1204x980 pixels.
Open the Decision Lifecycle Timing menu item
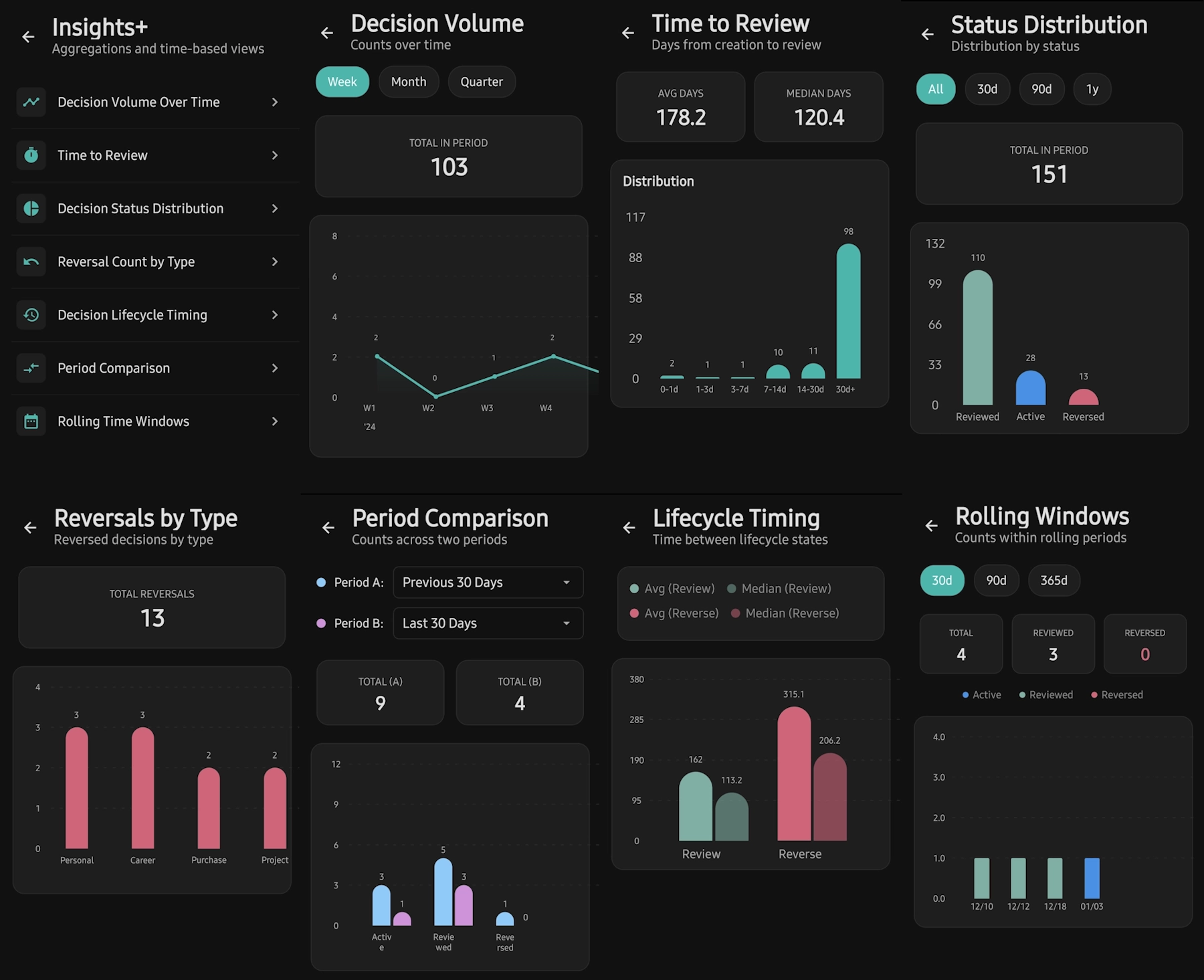[155, 315]
